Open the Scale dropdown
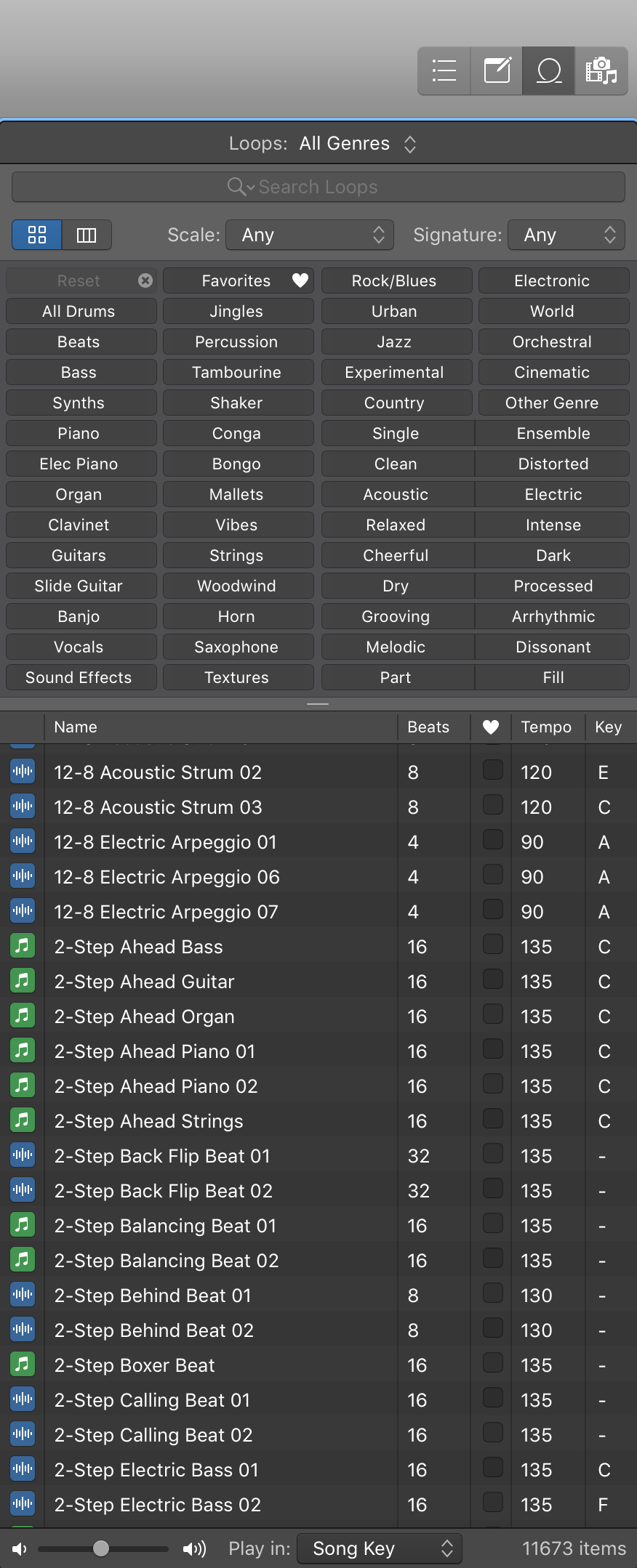 click(310, 235)
